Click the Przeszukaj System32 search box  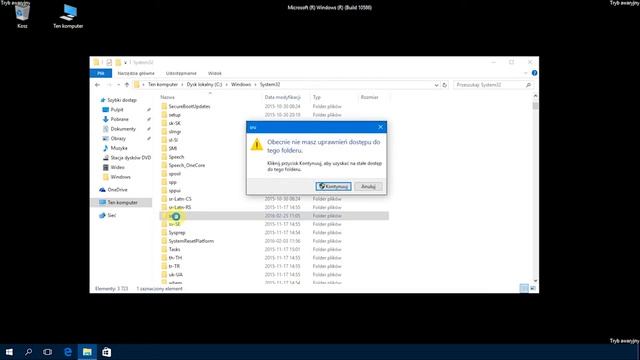pos(493,85)
